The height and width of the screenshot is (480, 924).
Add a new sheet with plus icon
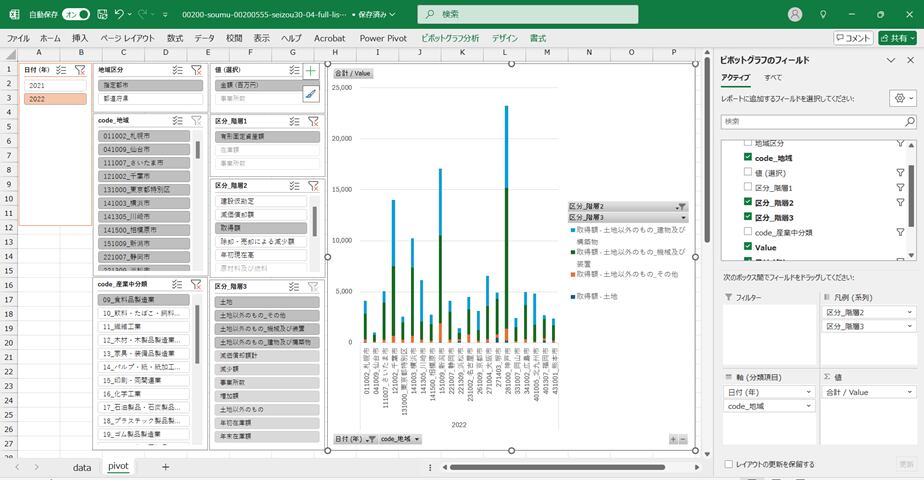(165, 467)
